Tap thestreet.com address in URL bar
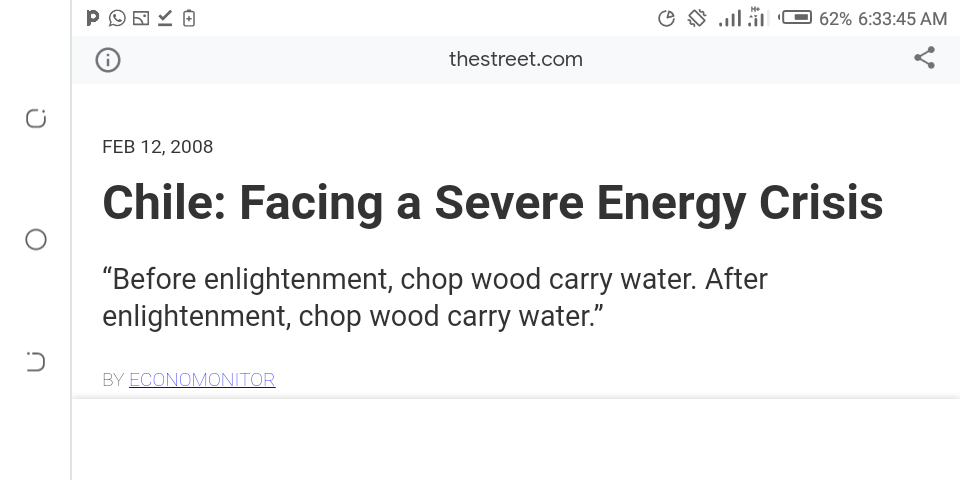The height and width of the screenshot is (480, 960). click(x=516, y=59)
